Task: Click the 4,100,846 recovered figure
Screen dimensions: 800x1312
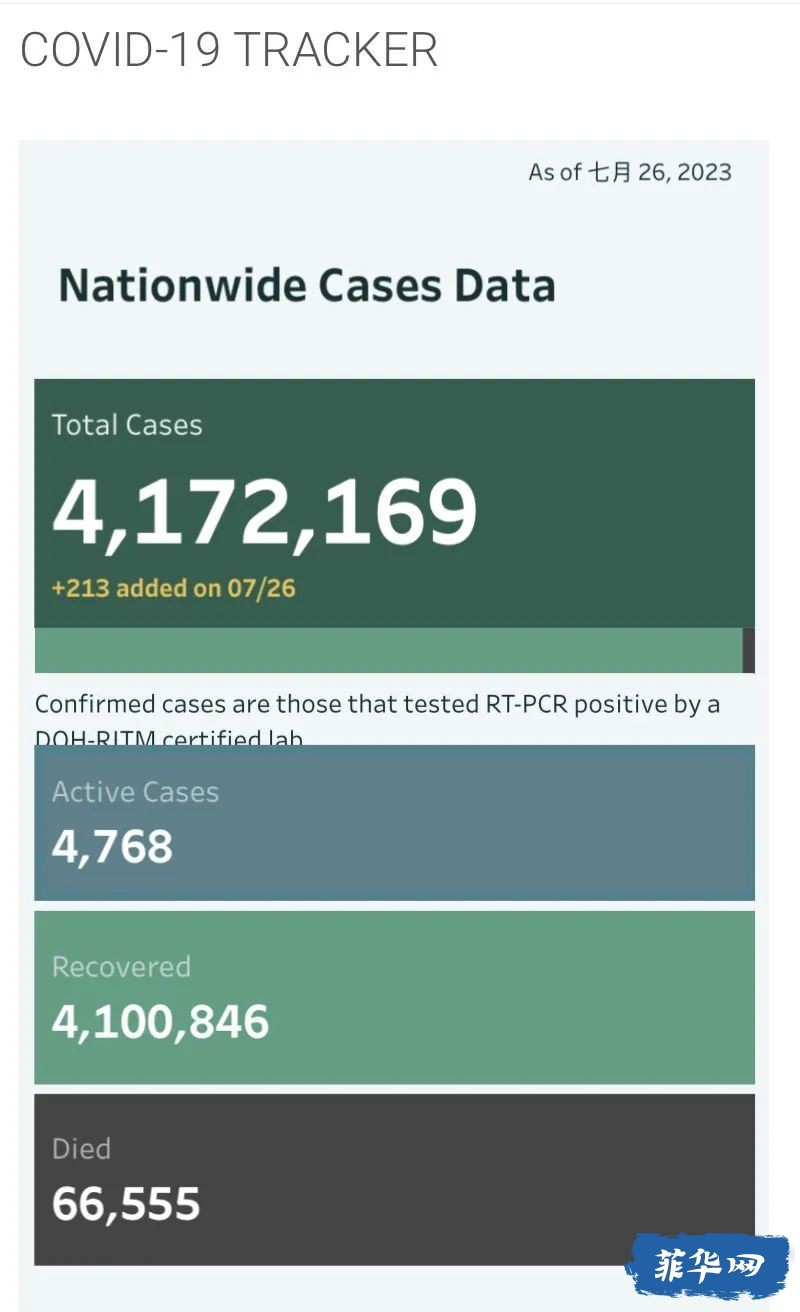Action: coord(160,1022)
